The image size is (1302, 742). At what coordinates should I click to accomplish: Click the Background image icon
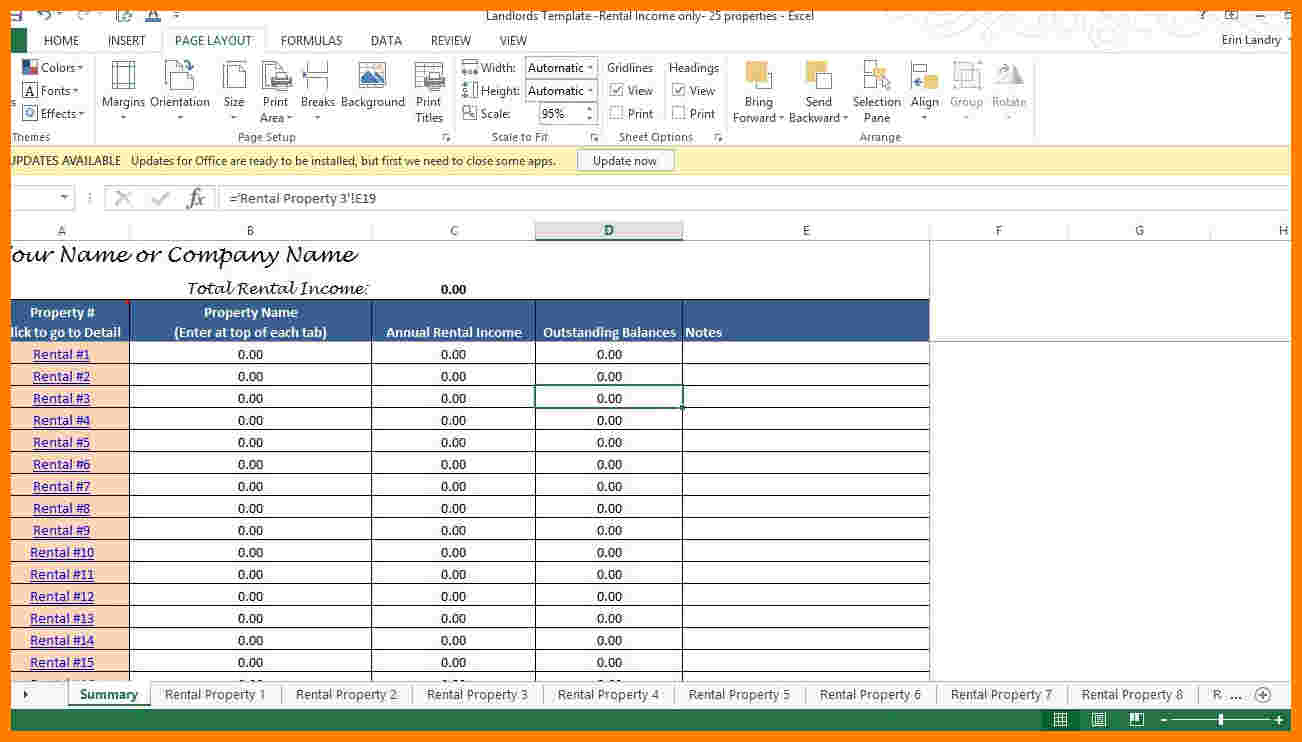click(372, 77)
